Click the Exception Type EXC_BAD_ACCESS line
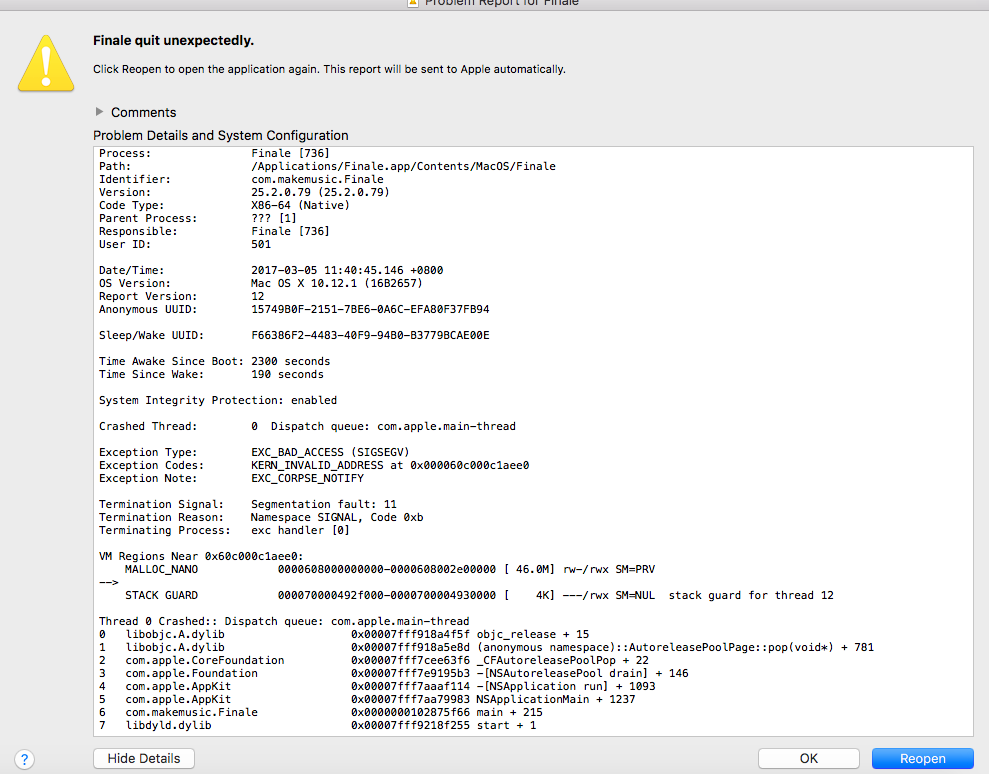The height and width of the screenshot is (774, 989). pos(329,452)
